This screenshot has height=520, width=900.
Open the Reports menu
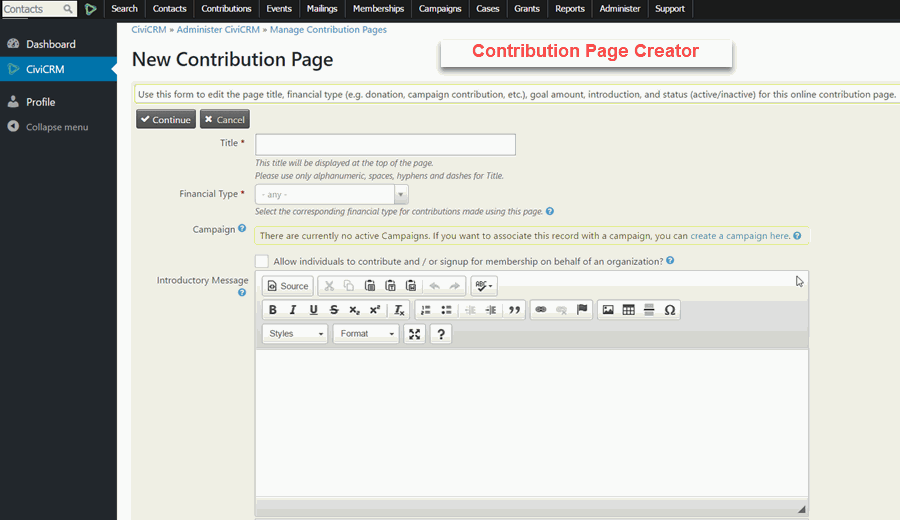pyautogui.click(x=570, y=9)
